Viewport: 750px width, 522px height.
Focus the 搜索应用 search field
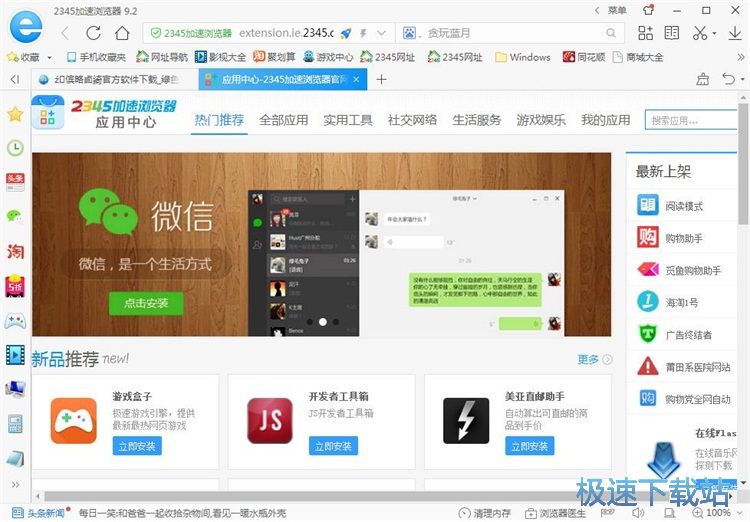[x=691, y=120]
